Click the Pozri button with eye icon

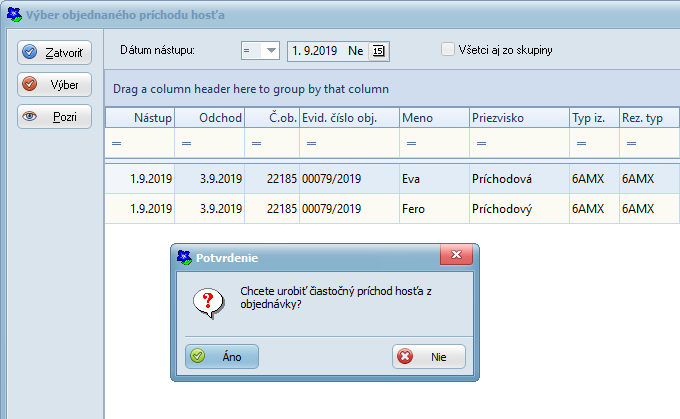tap(55, 116)
